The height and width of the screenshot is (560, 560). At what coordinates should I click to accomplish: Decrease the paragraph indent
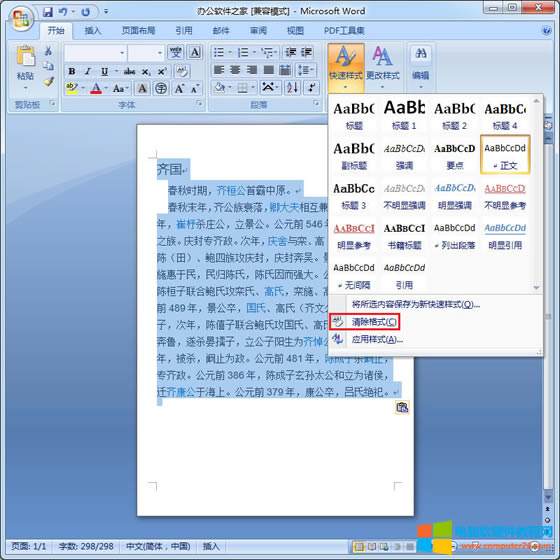(291, 52)
